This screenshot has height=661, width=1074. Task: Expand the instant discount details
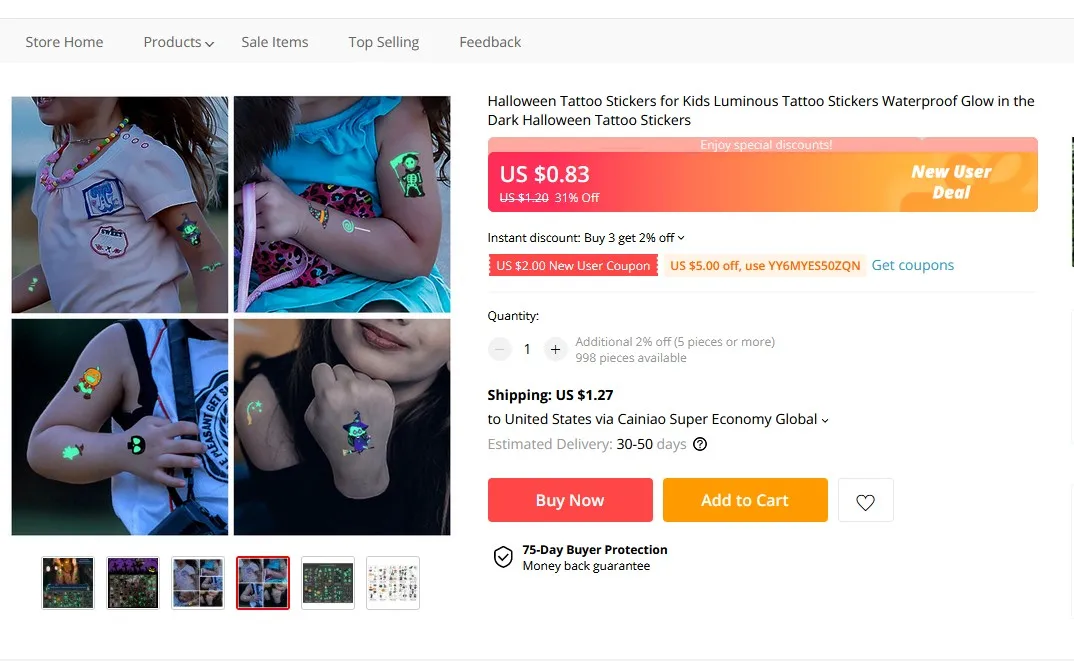(681, 238)
